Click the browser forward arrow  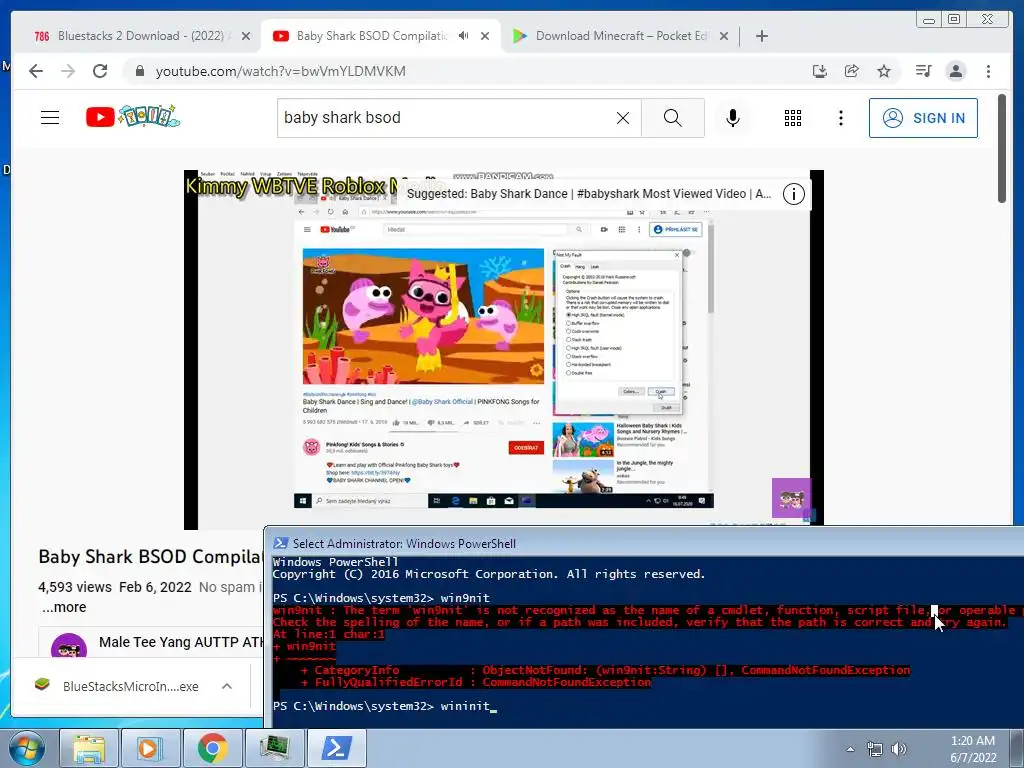point(68,71)
